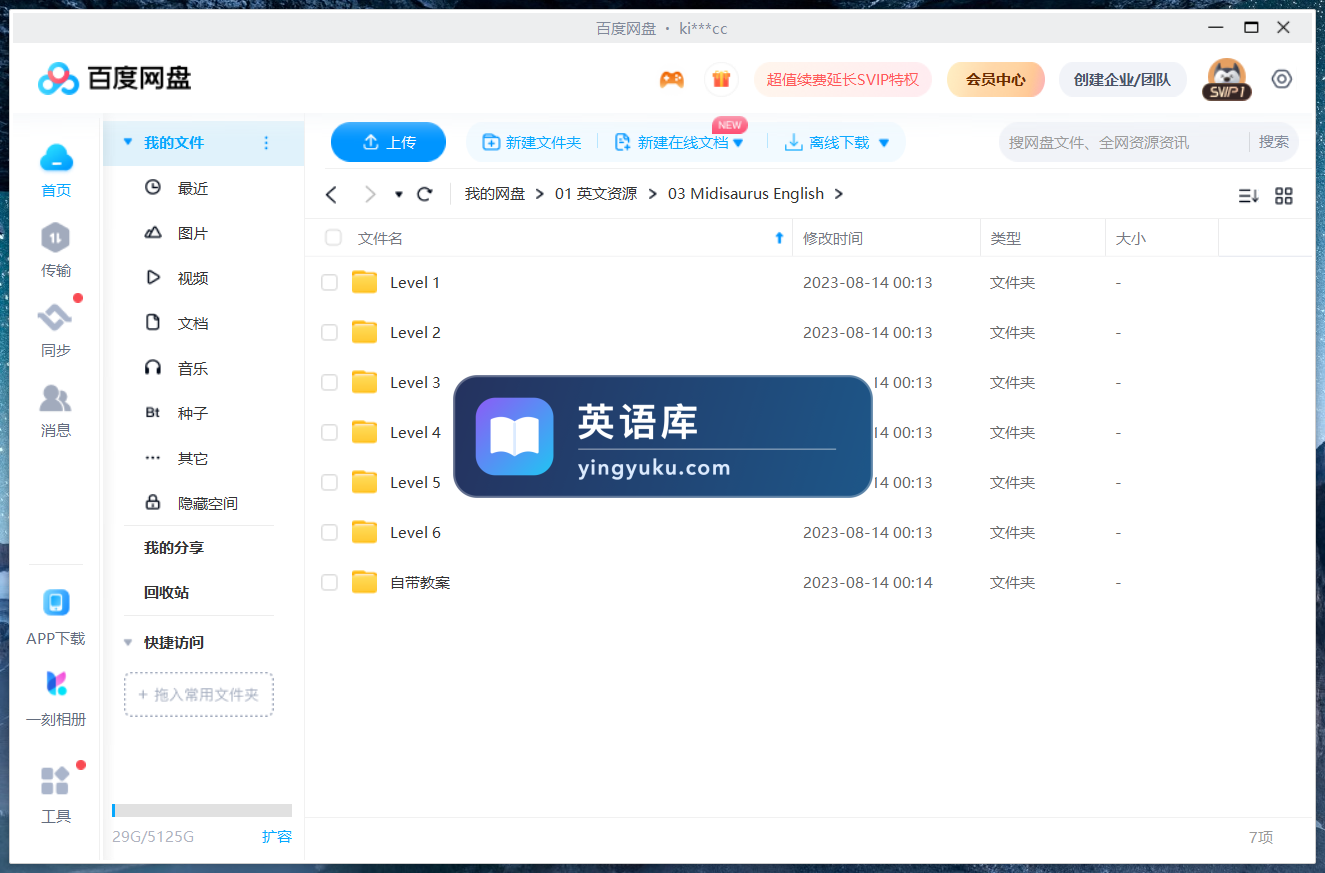Go to 01 英文资源 in breadcrumb

[x=596, y=194]
